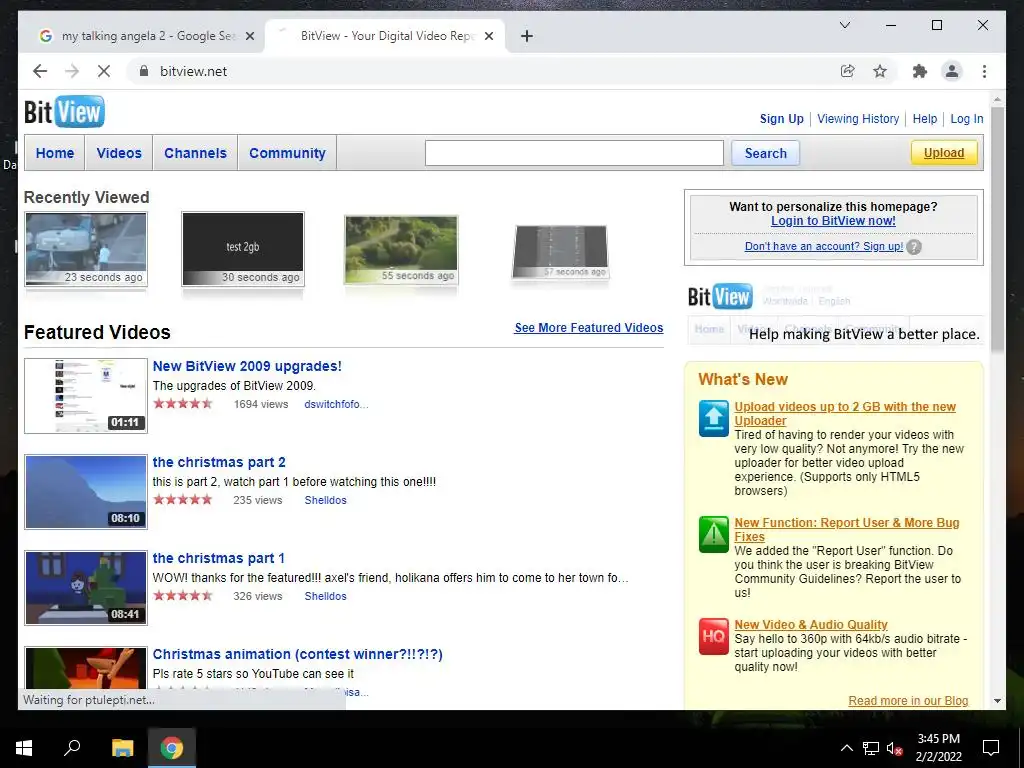Open New Function: Report User link
Image resolution: width=1024 pixels, height=768 pixels.
846,530
